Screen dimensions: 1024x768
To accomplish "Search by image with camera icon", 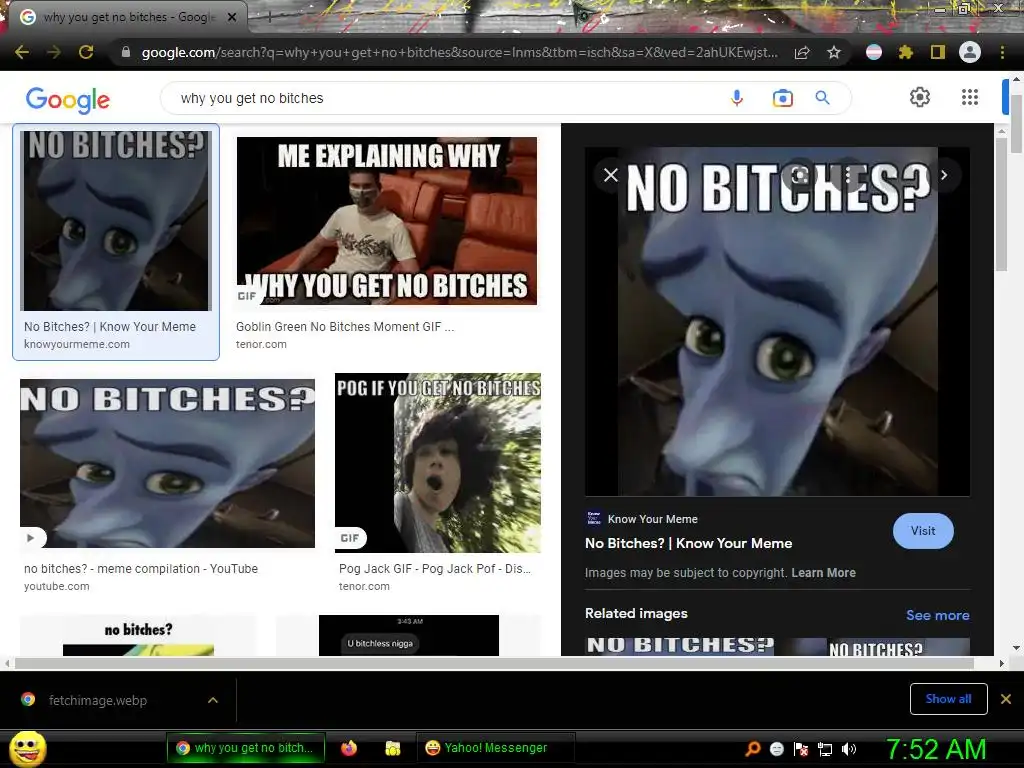I will point(782,98).
